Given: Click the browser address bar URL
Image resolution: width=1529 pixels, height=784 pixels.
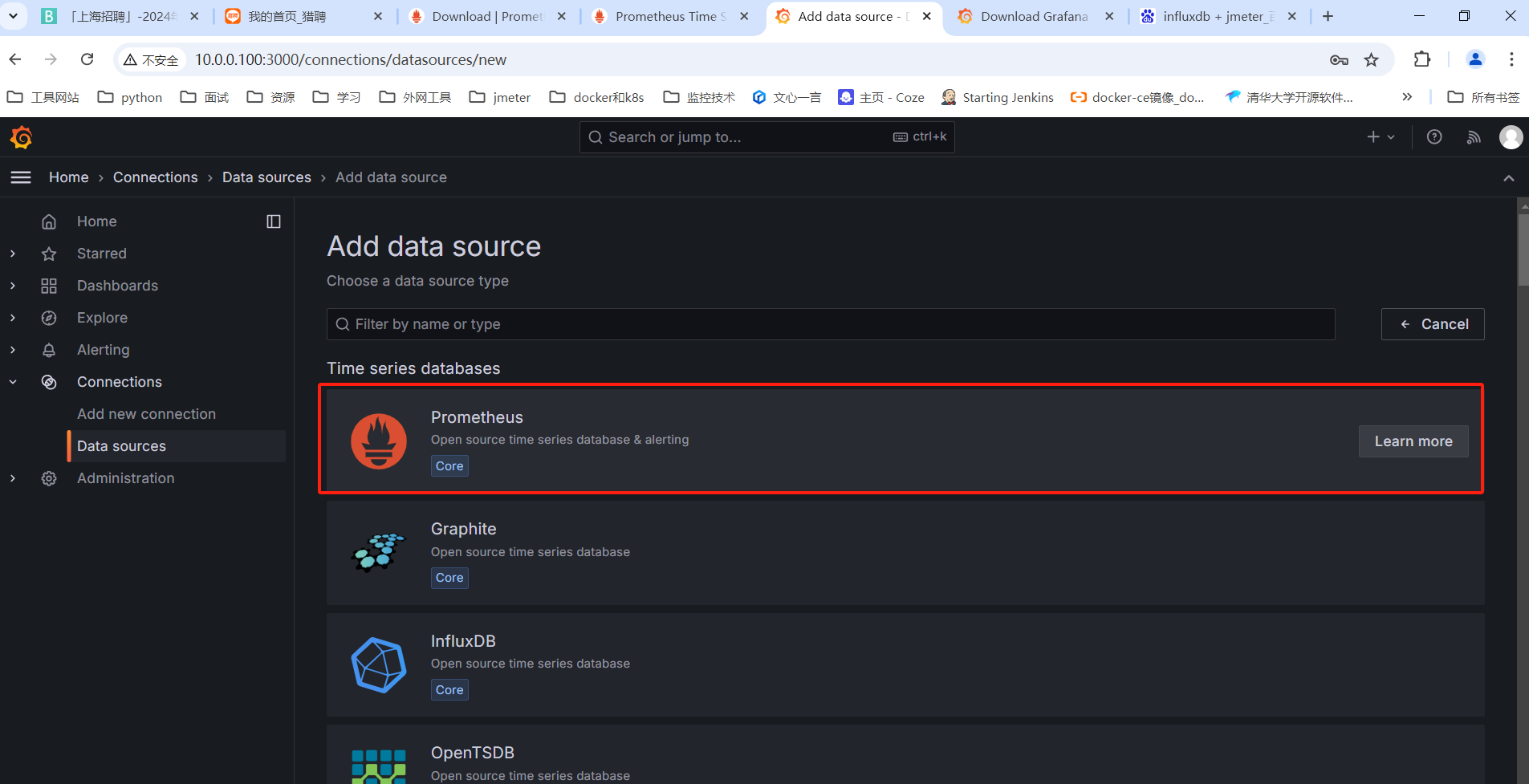Looking at the screenshot, I should [351, 59].
